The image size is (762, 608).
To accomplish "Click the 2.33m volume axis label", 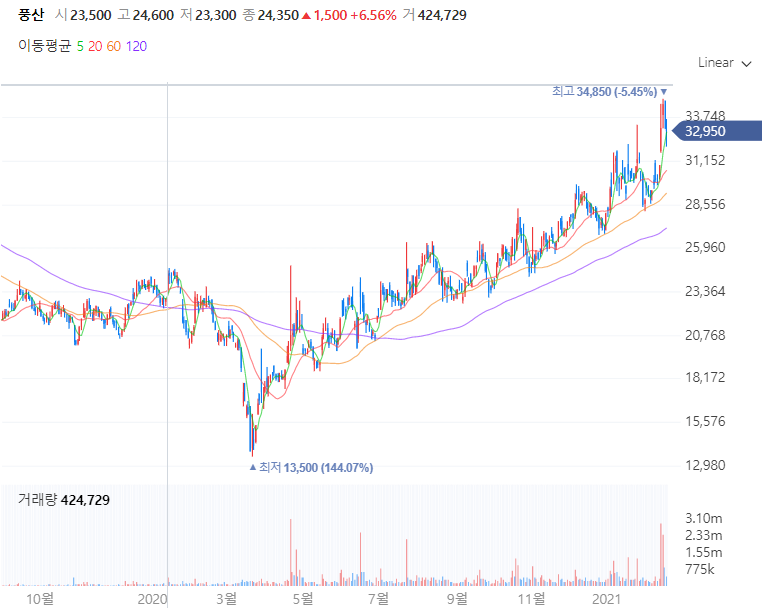I will click(x=704, y=536).
